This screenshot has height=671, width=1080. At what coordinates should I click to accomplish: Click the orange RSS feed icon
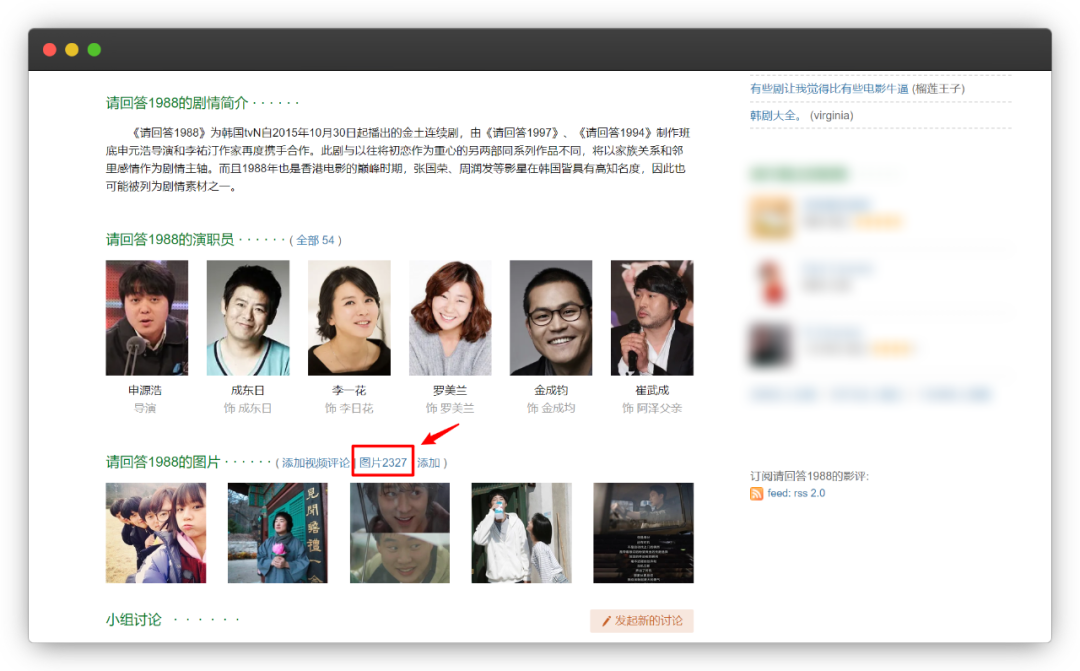[x=756, y=493]
